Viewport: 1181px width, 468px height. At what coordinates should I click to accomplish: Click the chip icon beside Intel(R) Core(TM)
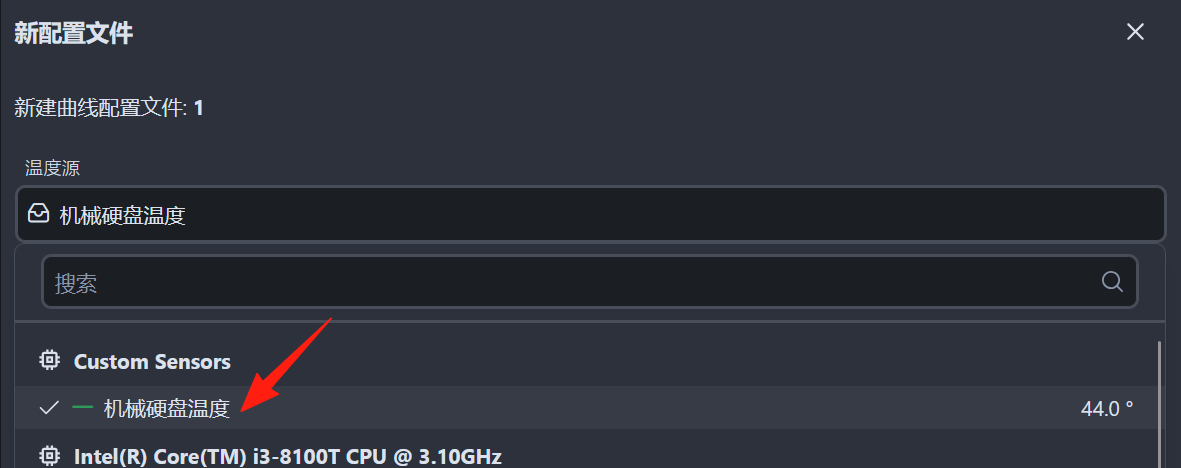pos(50,456)
